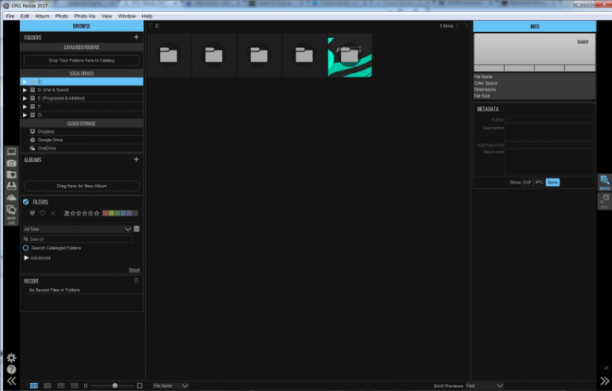Click the Info panel header
Screen dimensions: 612x391
[x=535, y=26]
